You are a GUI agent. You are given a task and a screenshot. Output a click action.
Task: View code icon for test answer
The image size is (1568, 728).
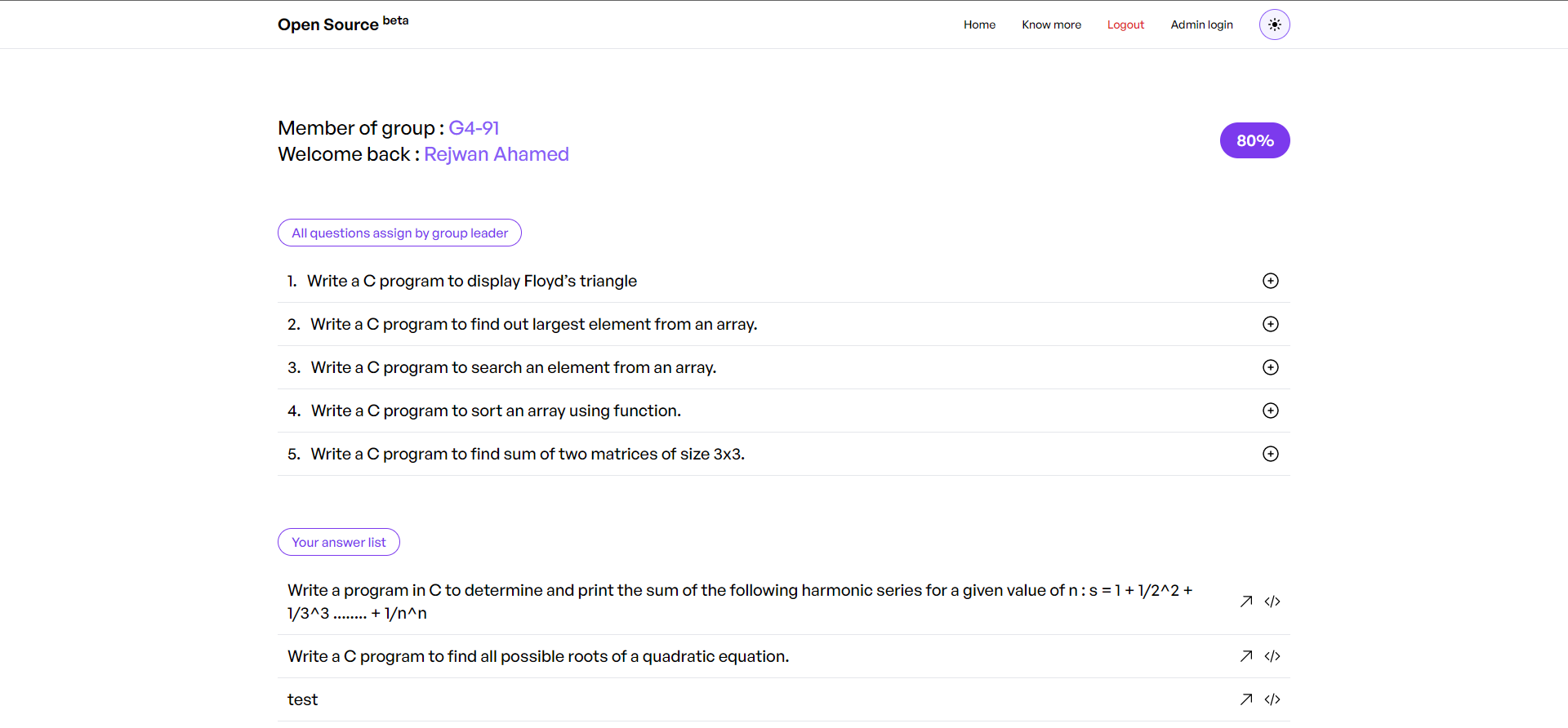click(1272, 699)
